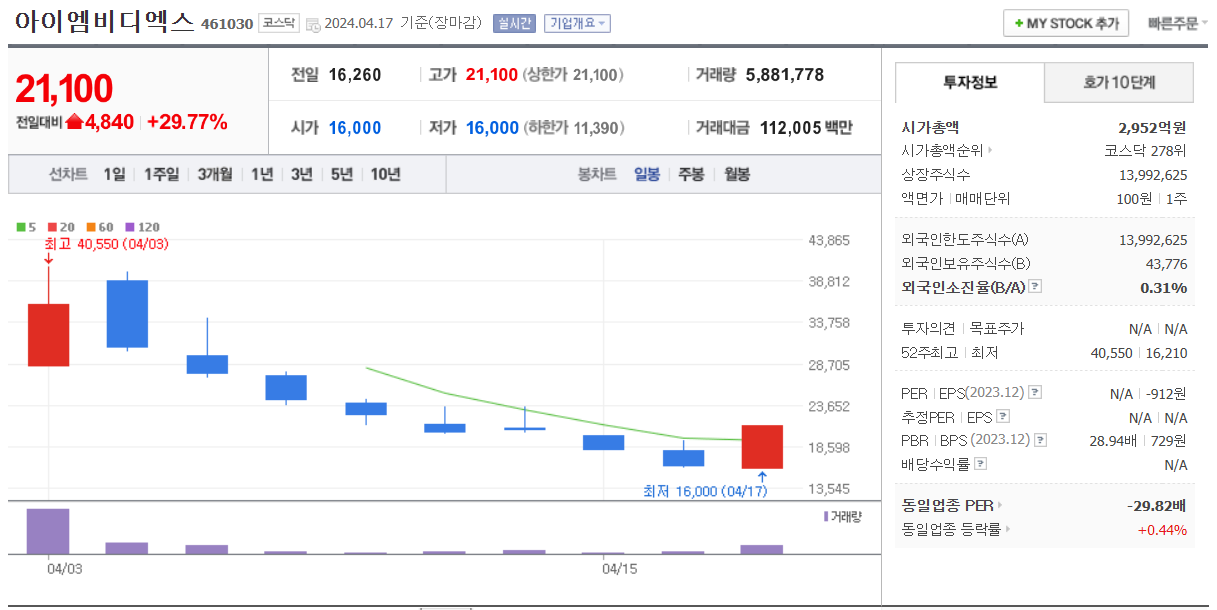1217x610 pixels.
Task: Open the 빠른주문 dropdown menu
Action: [x=1177, y=23]
